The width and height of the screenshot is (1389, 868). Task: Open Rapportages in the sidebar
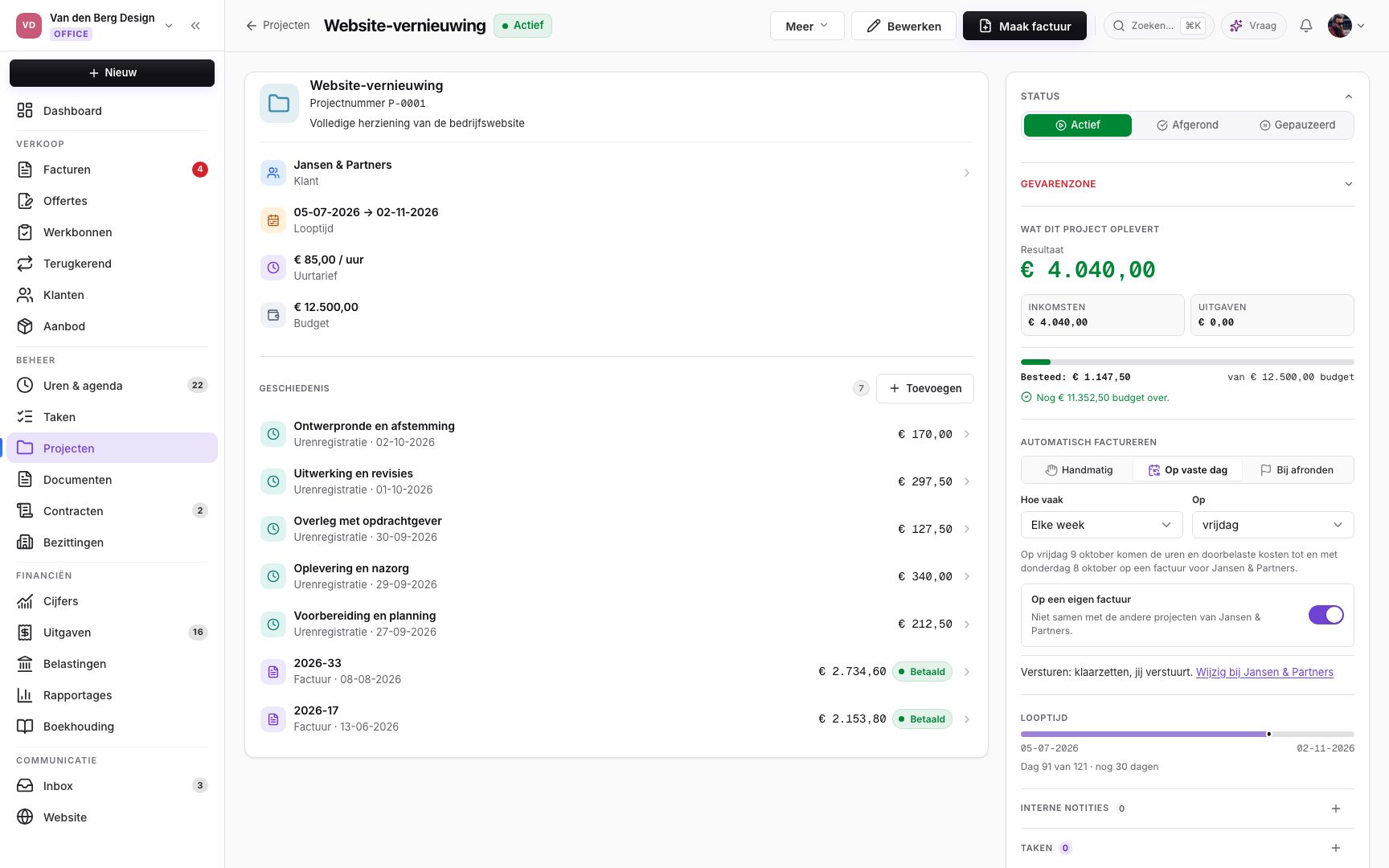[113, 695]
